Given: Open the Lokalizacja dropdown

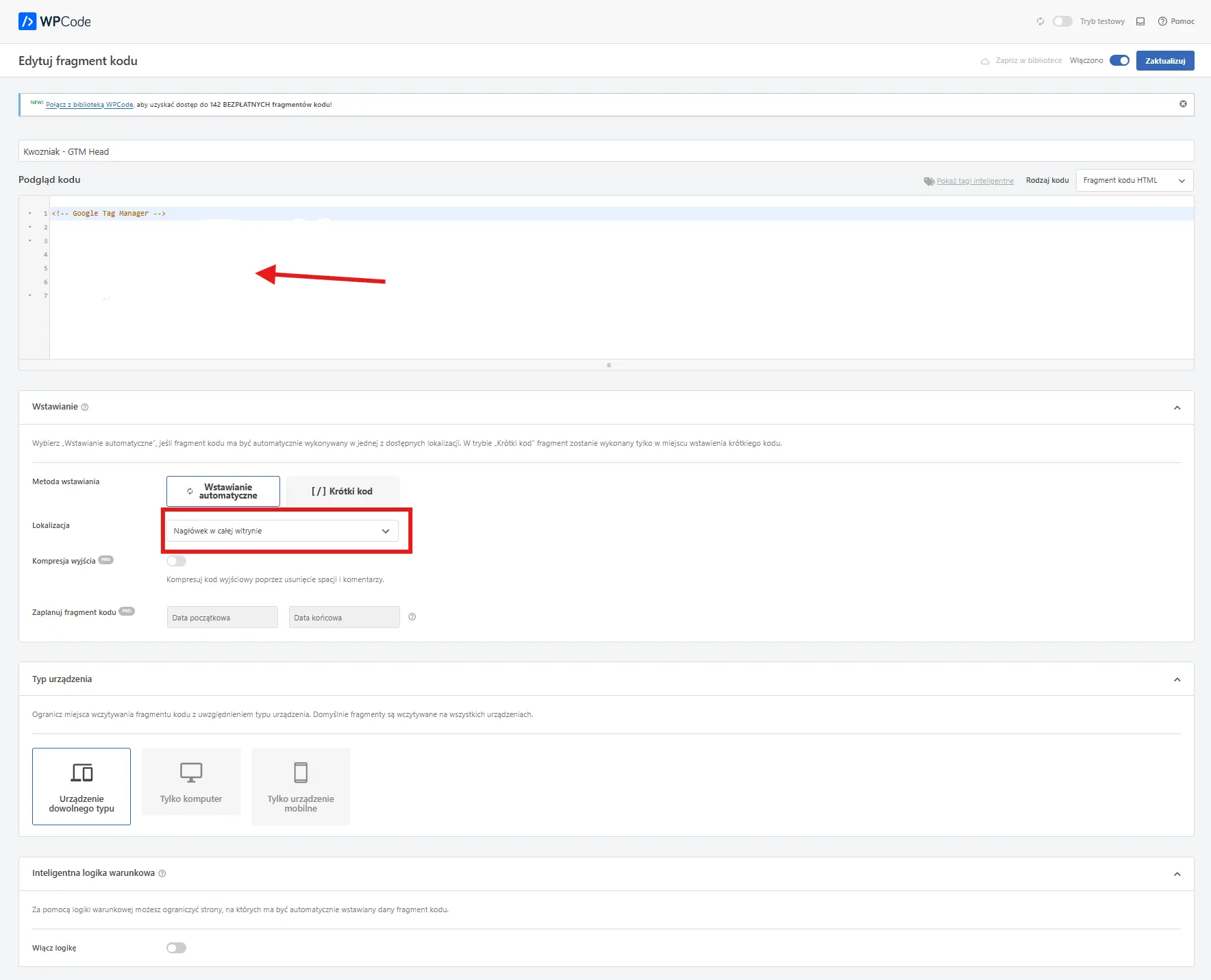Looking at the screenshot, I should point(282,531).
